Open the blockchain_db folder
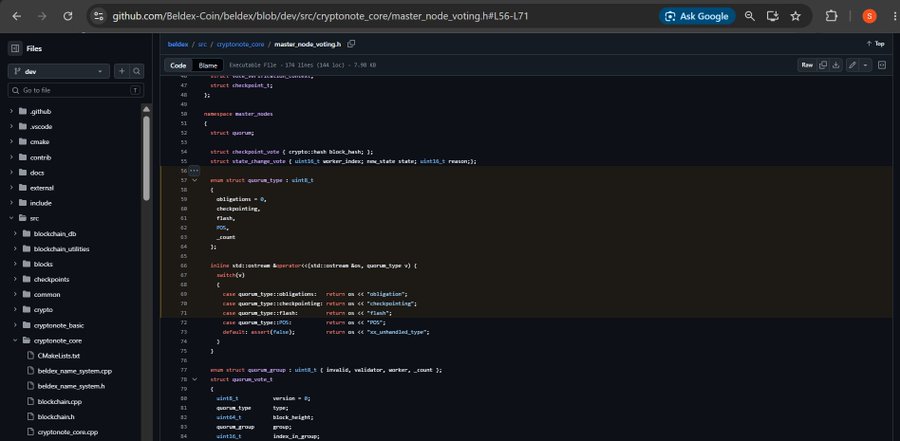The height and width of the screenshot is (441, 900). point(55,234)
